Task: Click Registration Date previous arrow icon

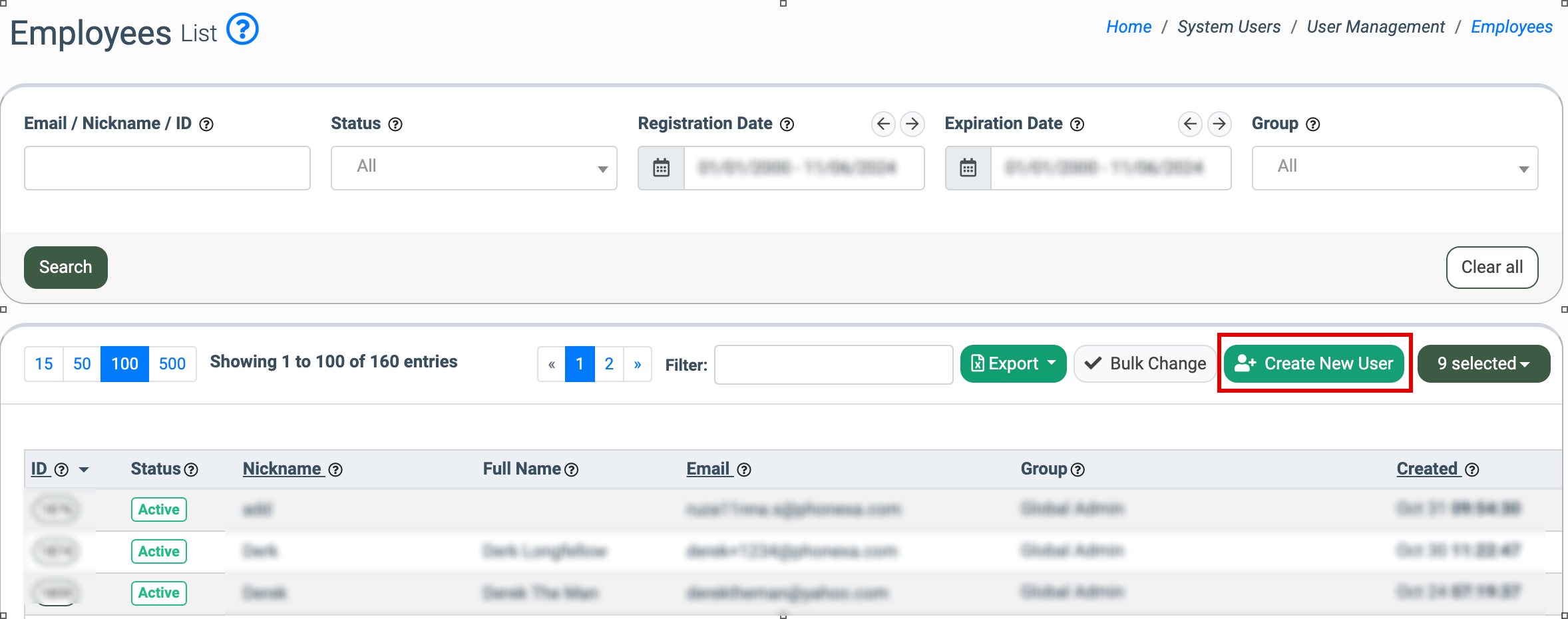Action: 883,124
